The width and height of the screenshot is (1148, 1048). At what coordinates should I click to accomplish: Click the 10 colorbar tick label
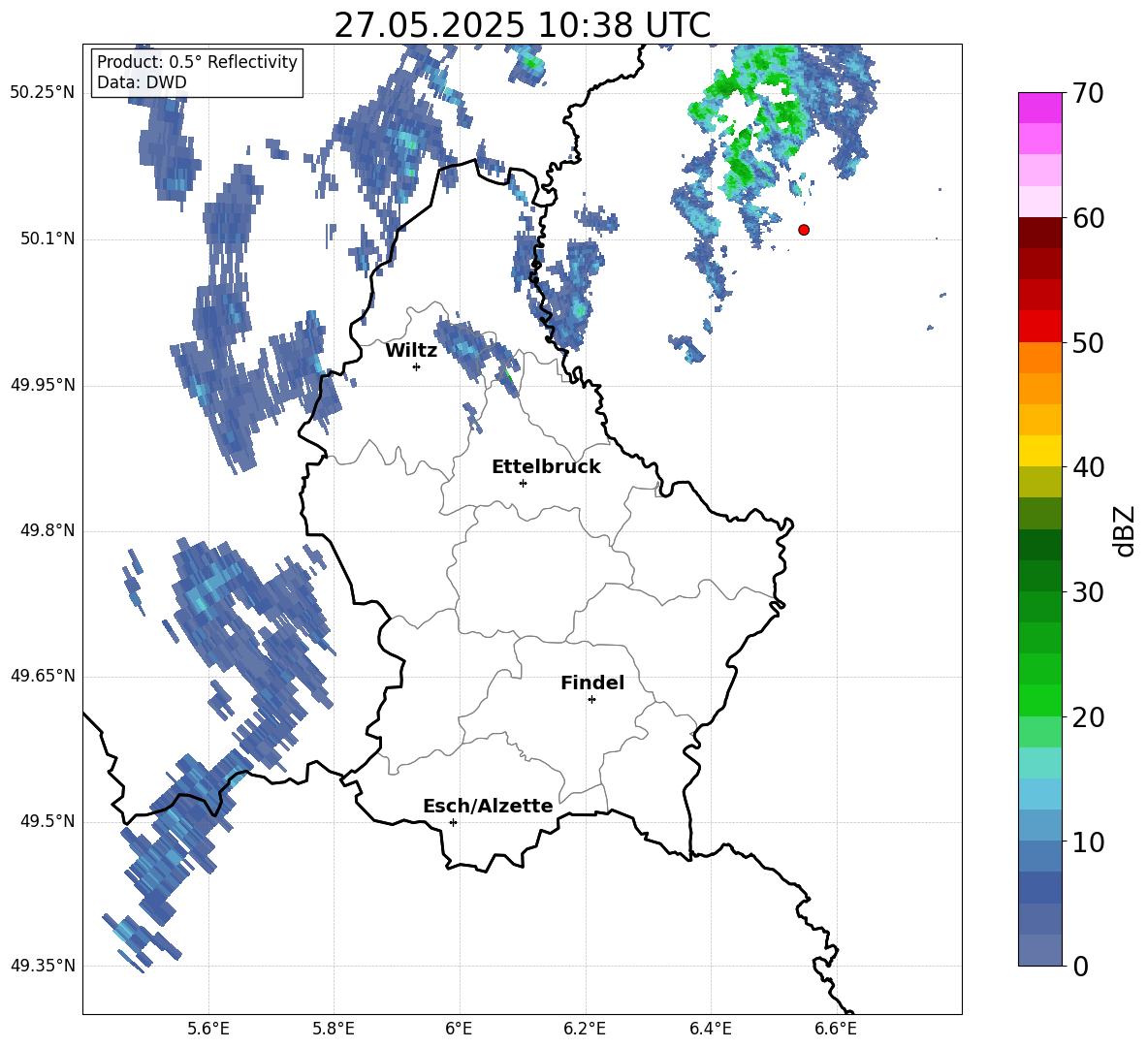point(1087,842)
